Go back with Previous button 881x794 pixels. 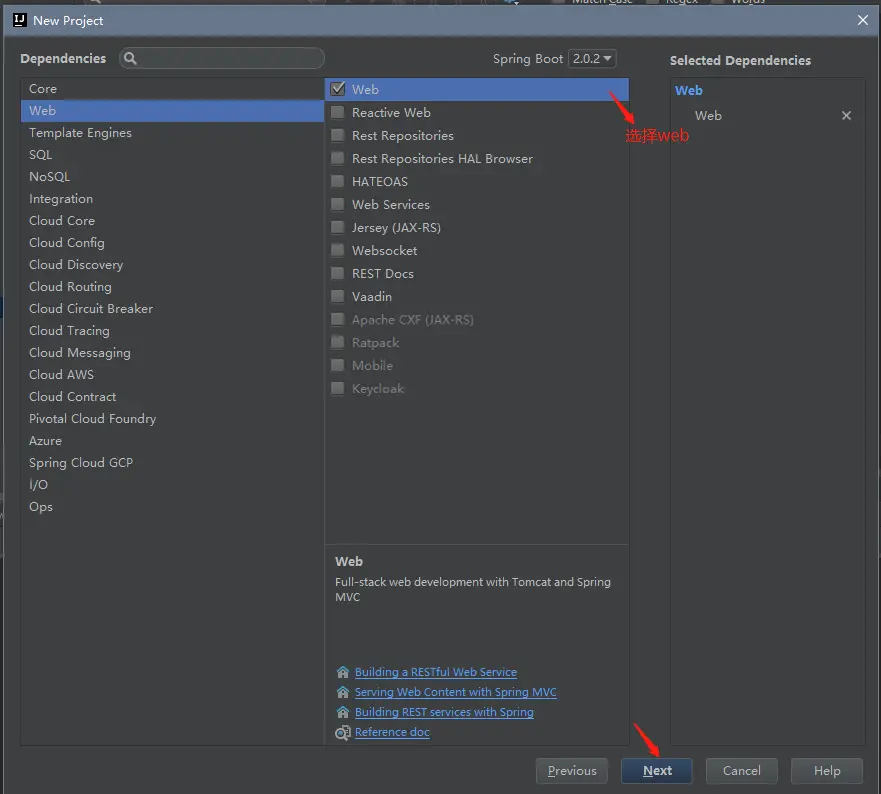coord(571,770)
